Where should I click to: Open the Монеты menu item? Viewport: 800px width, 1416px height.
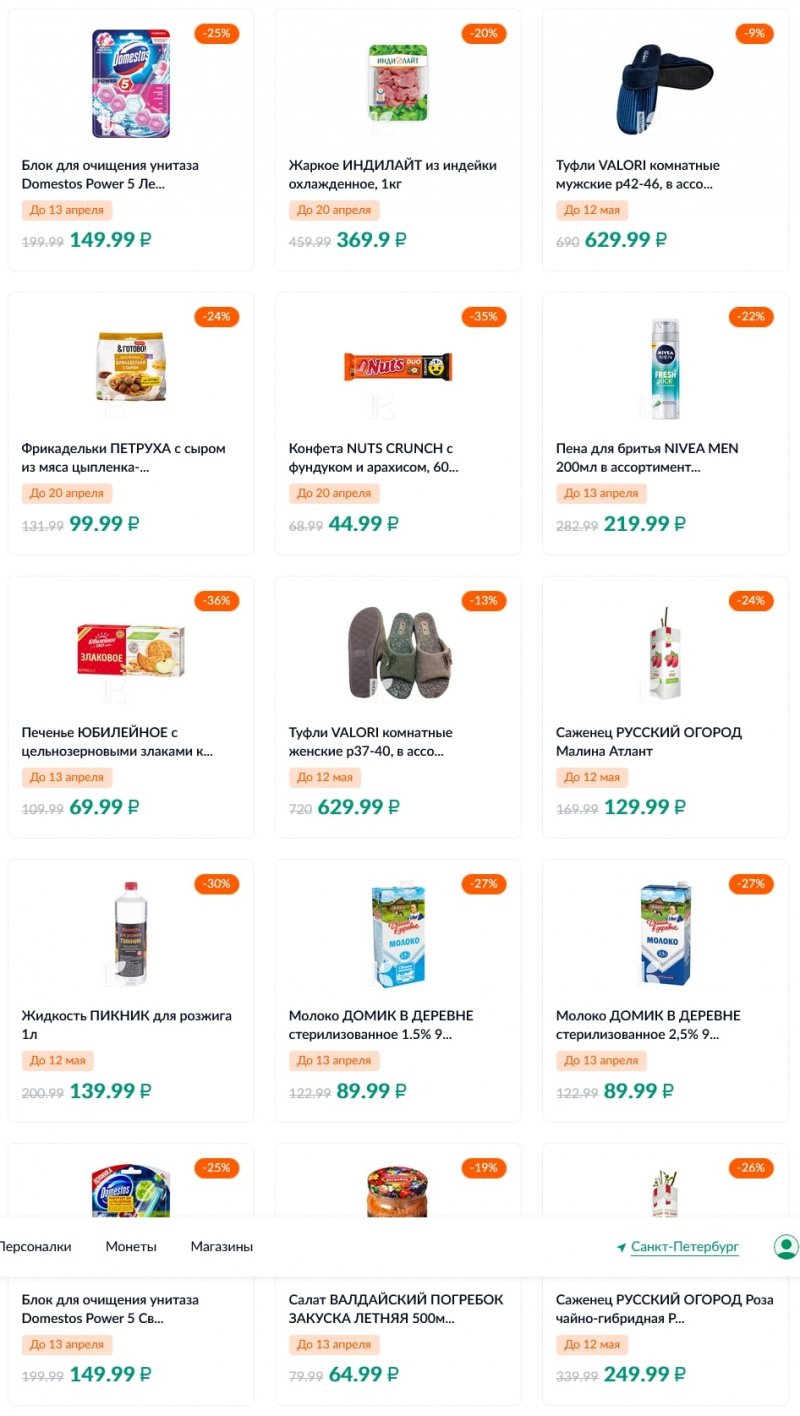pos(131,1247)
